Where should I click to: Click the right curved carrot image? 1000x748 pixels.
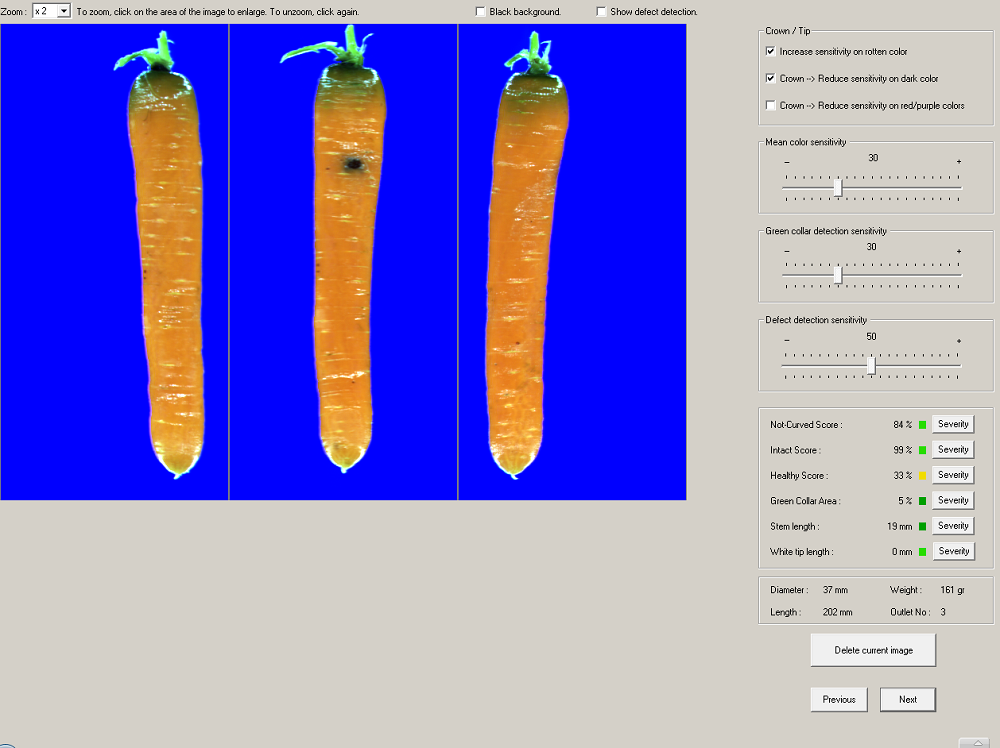click(x=572, y=261)
